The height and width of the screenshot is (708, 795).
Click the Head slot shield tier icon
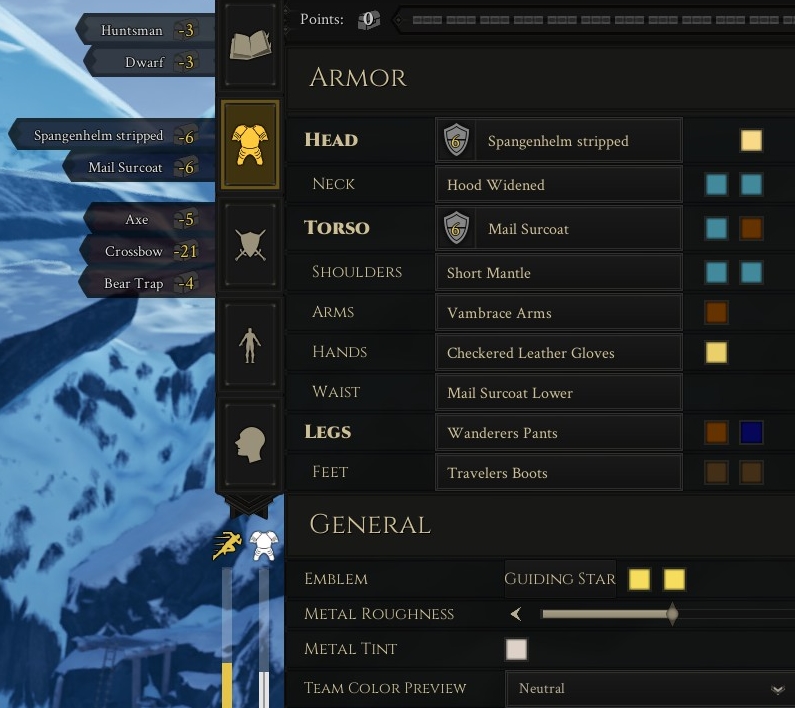point(456,140)
